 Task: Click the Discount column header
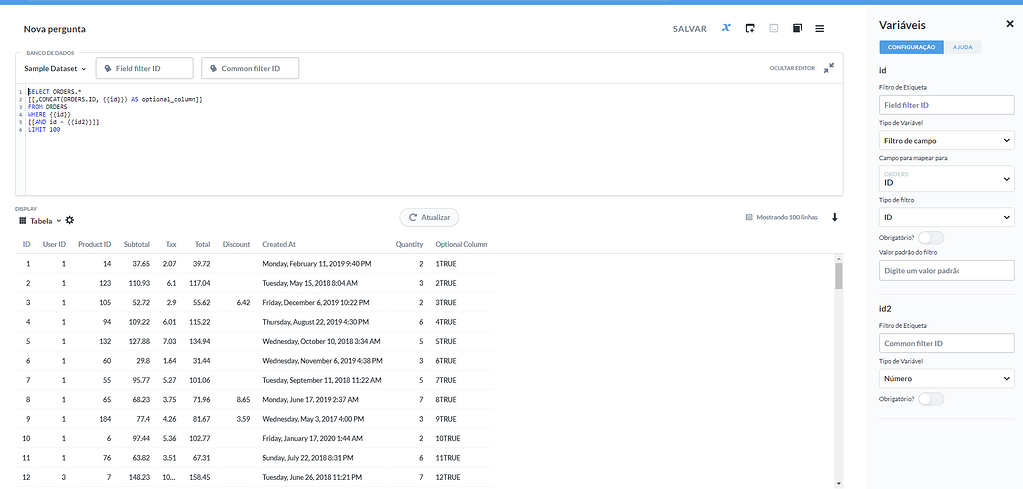(236, 244)
